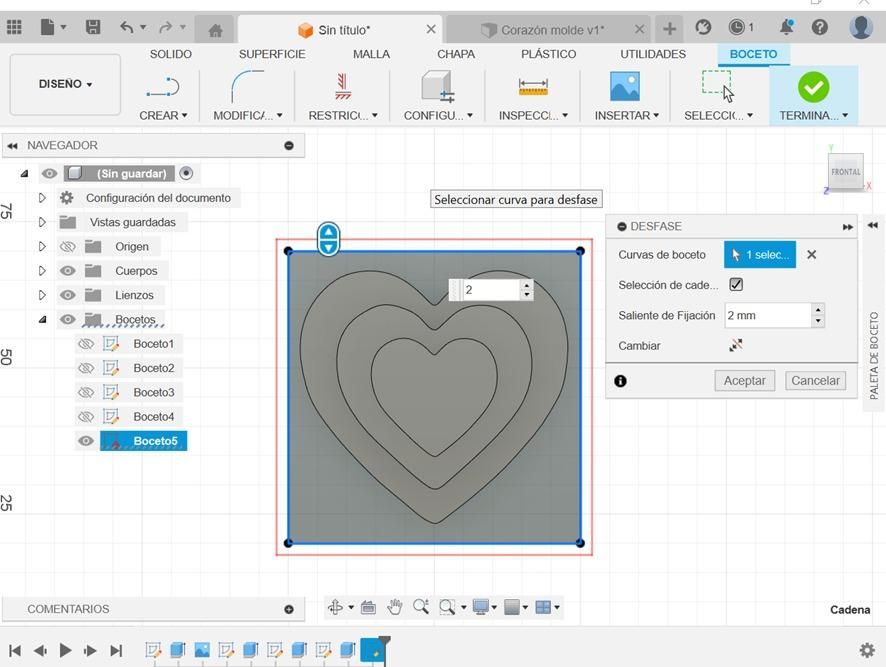Expand Configuración del documento node
This screenshot has width=886, height=667.
click(x=42, y=198)
